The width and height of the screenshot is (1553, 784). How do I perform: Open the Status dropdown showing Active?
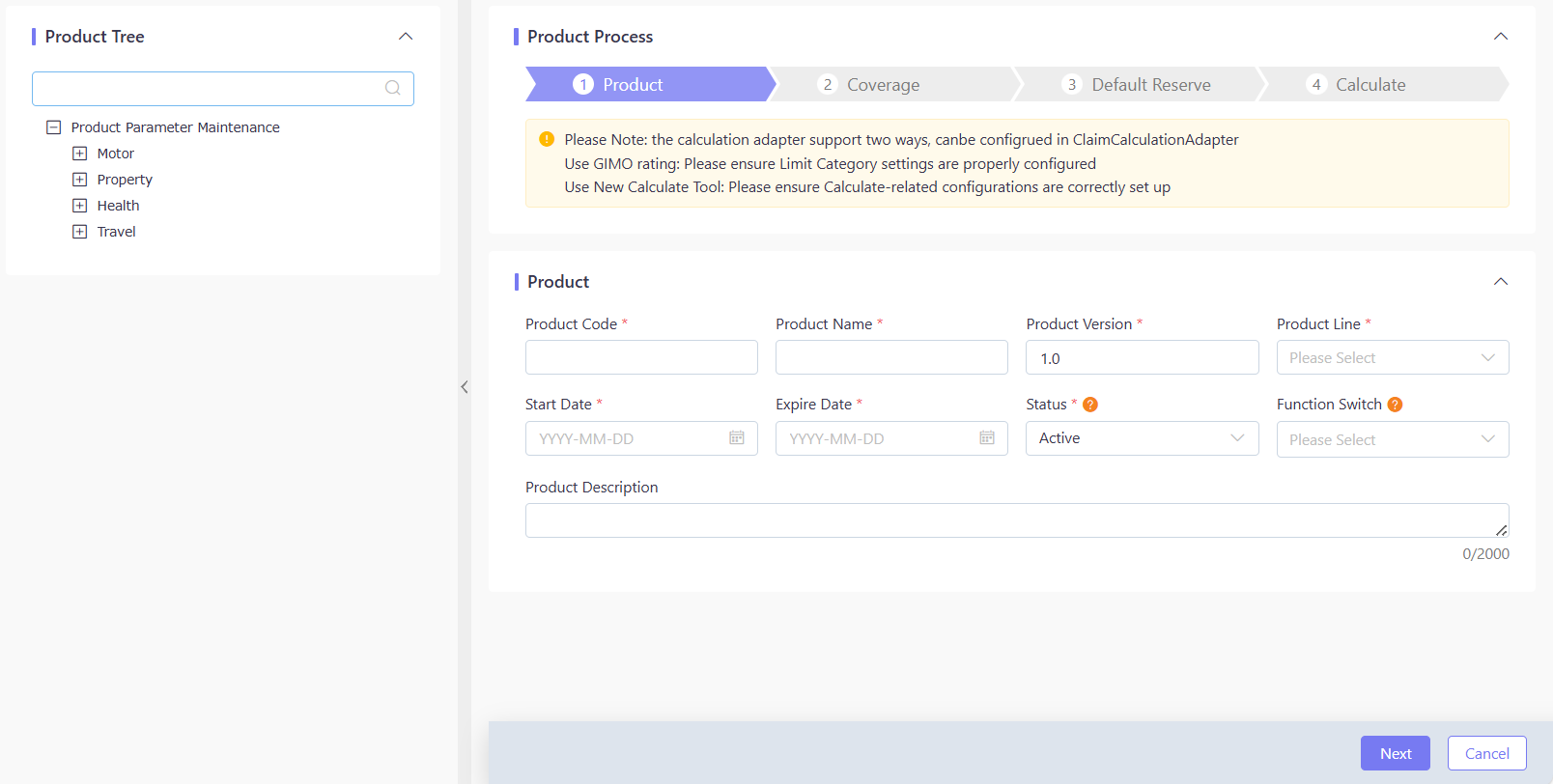[1142, 438]
